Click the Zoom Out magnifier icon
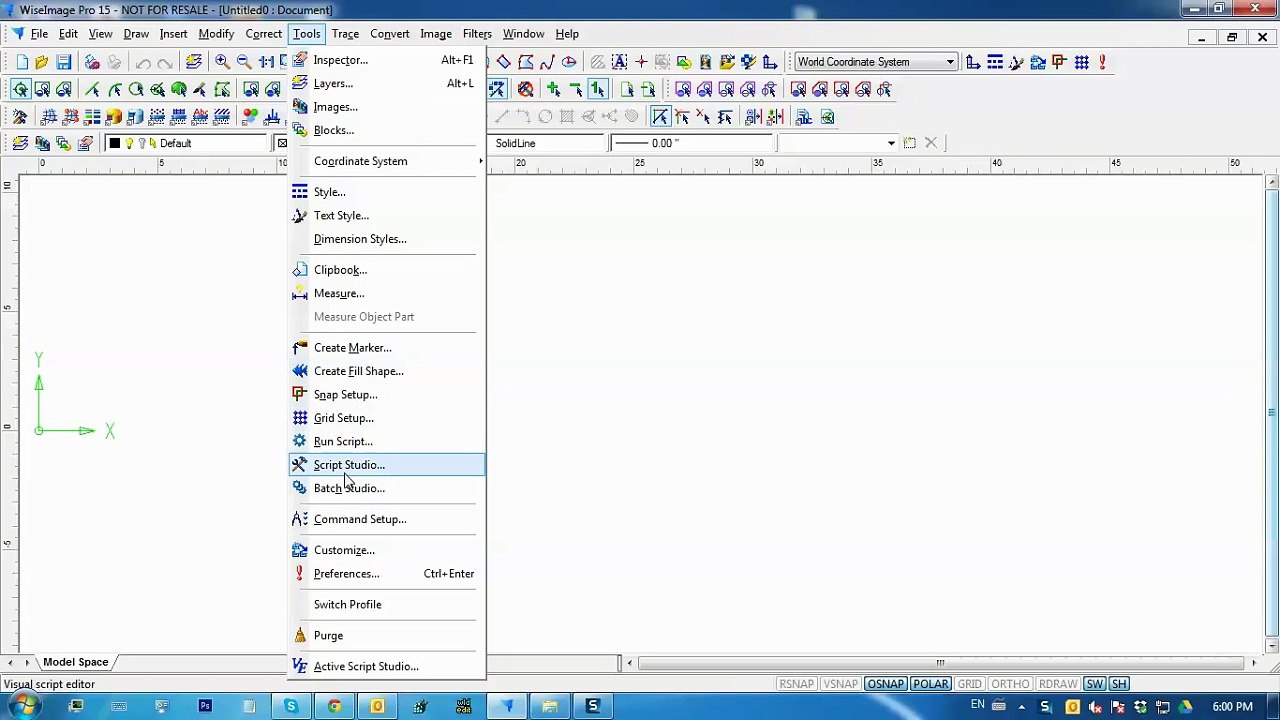 244,62
